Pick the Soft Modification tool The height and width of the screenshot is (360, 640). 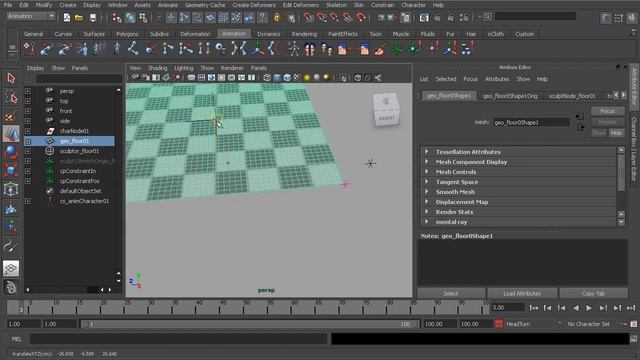(x=11, y=208)
